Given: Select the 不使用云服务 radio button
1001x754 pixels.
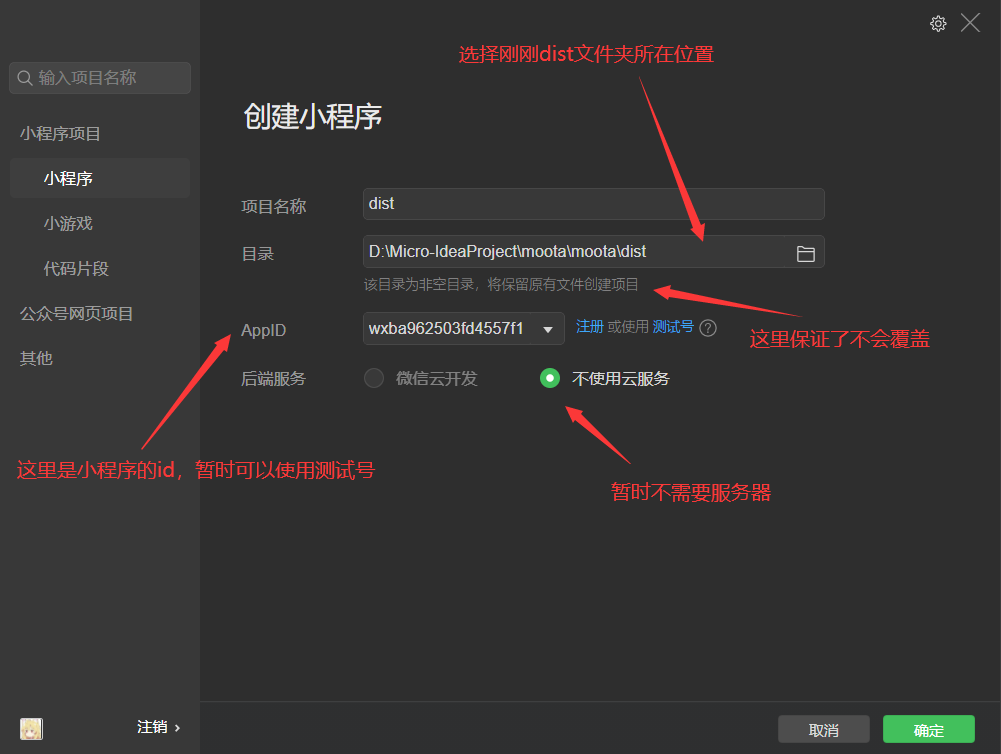Looking at the screenshot, I should [549, 378].
